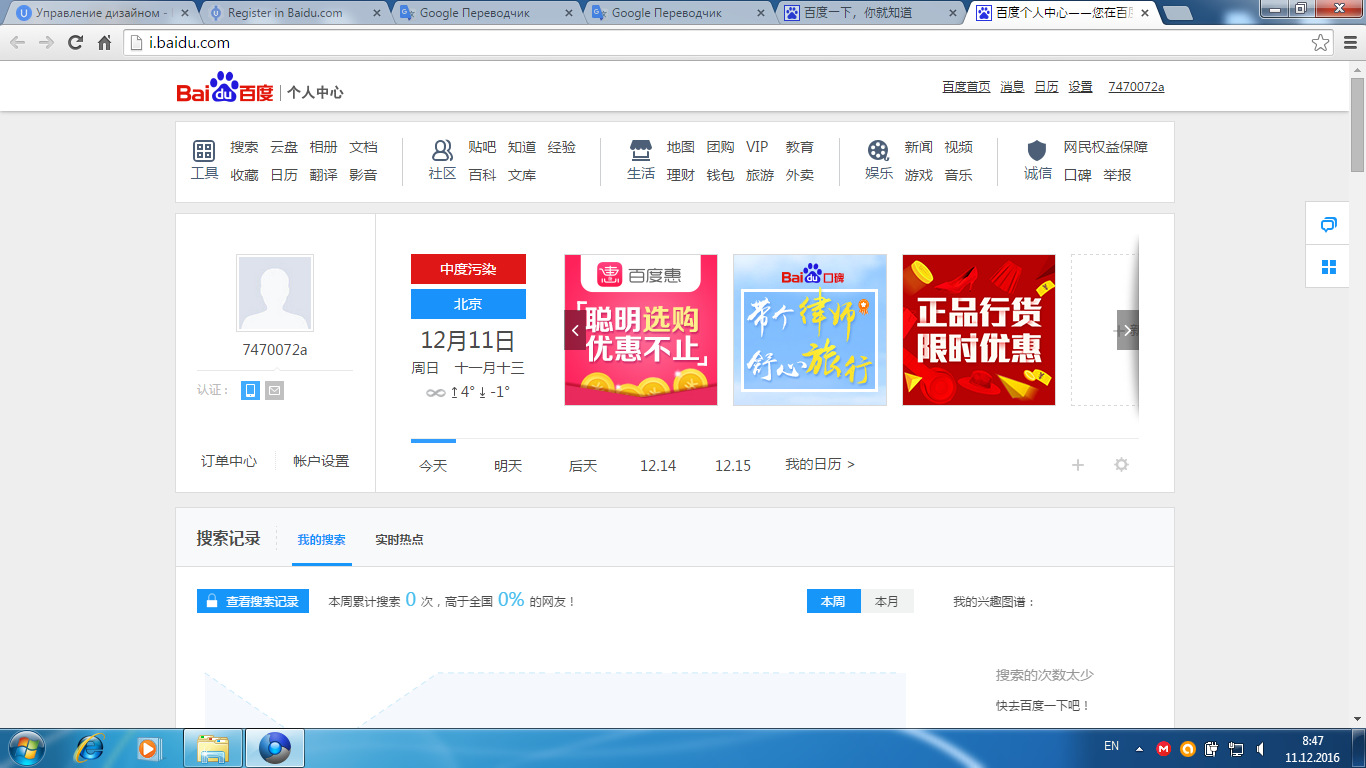
Task: Open the 音乐 music link
Action: tap(958, 175)
